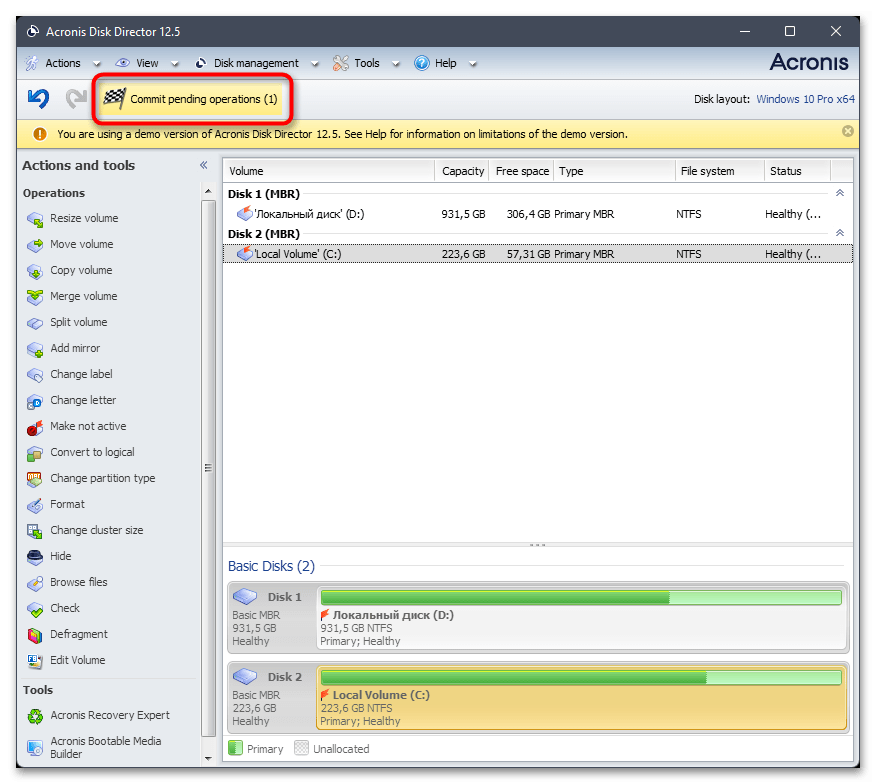The image size is (876, 784).
Task: Sort the list by Capacity column
Action: click(x=462, y=171)
